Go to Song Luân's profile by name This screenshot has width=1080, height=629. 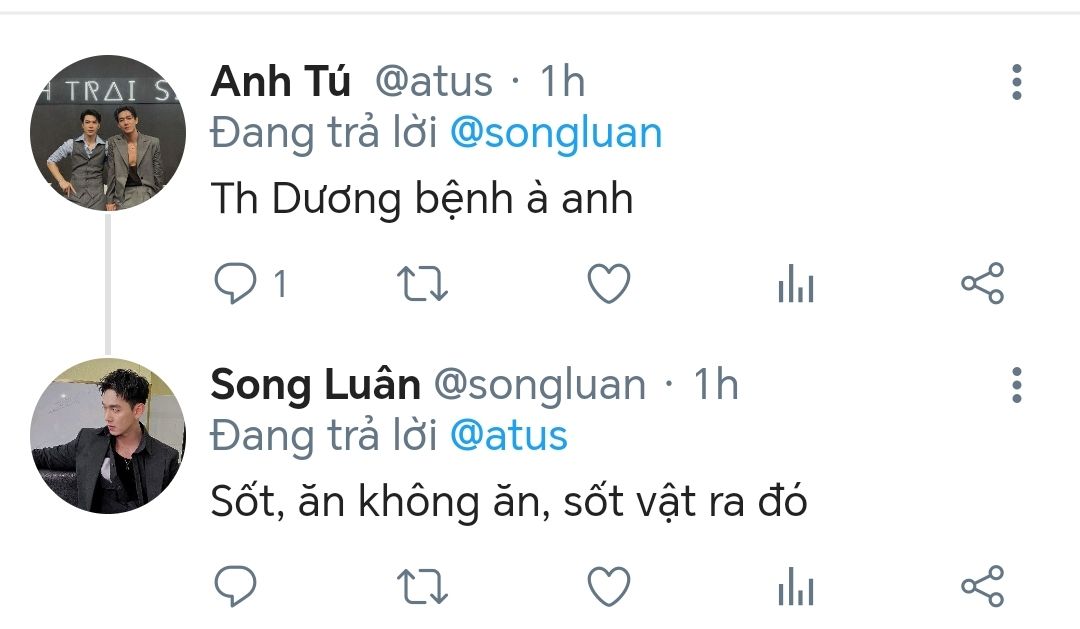click(x=316, y=384)
